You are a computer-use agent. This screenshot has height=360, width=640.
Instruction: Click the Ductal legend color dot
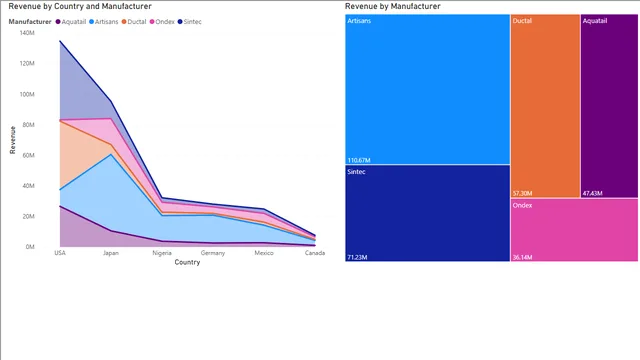click(x=124, y=22)
